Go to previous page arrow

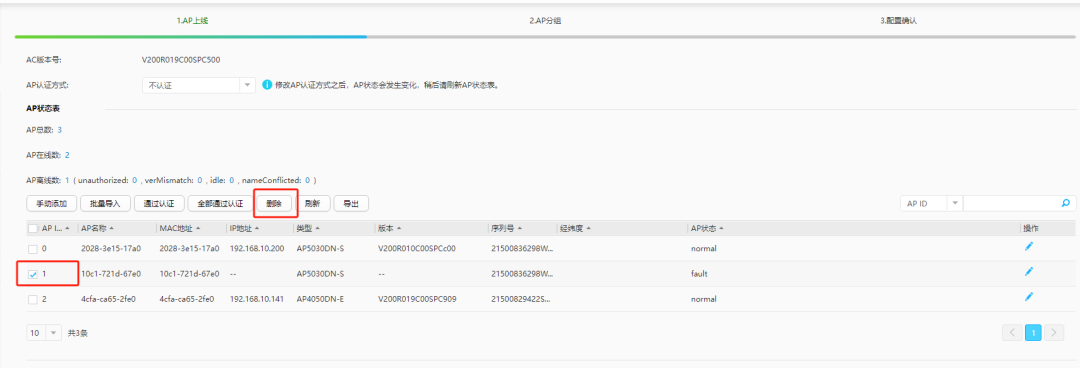click(x=1012, y=333)
